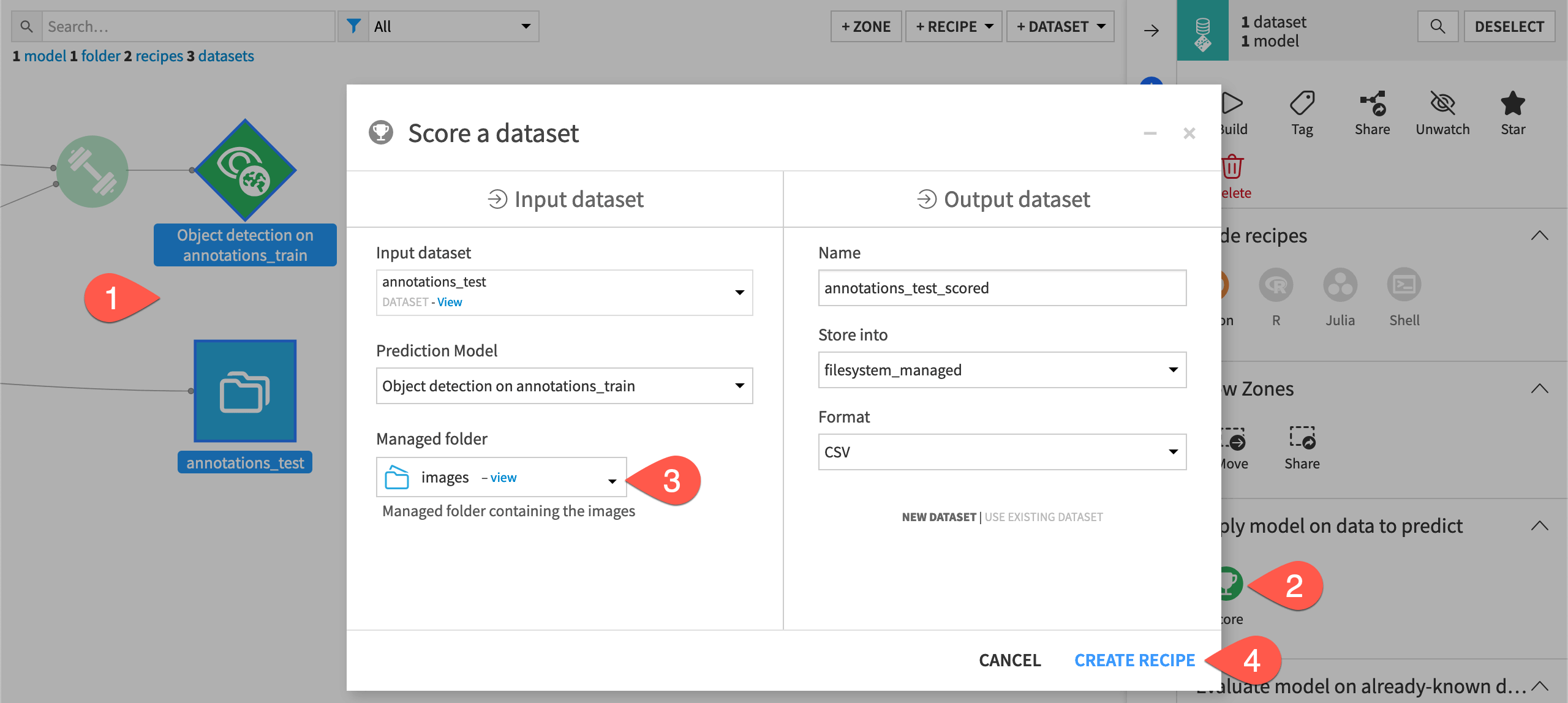Collapse Evaluate model section
This screenshot has width=1568, height=703.
click(1539, 686)
